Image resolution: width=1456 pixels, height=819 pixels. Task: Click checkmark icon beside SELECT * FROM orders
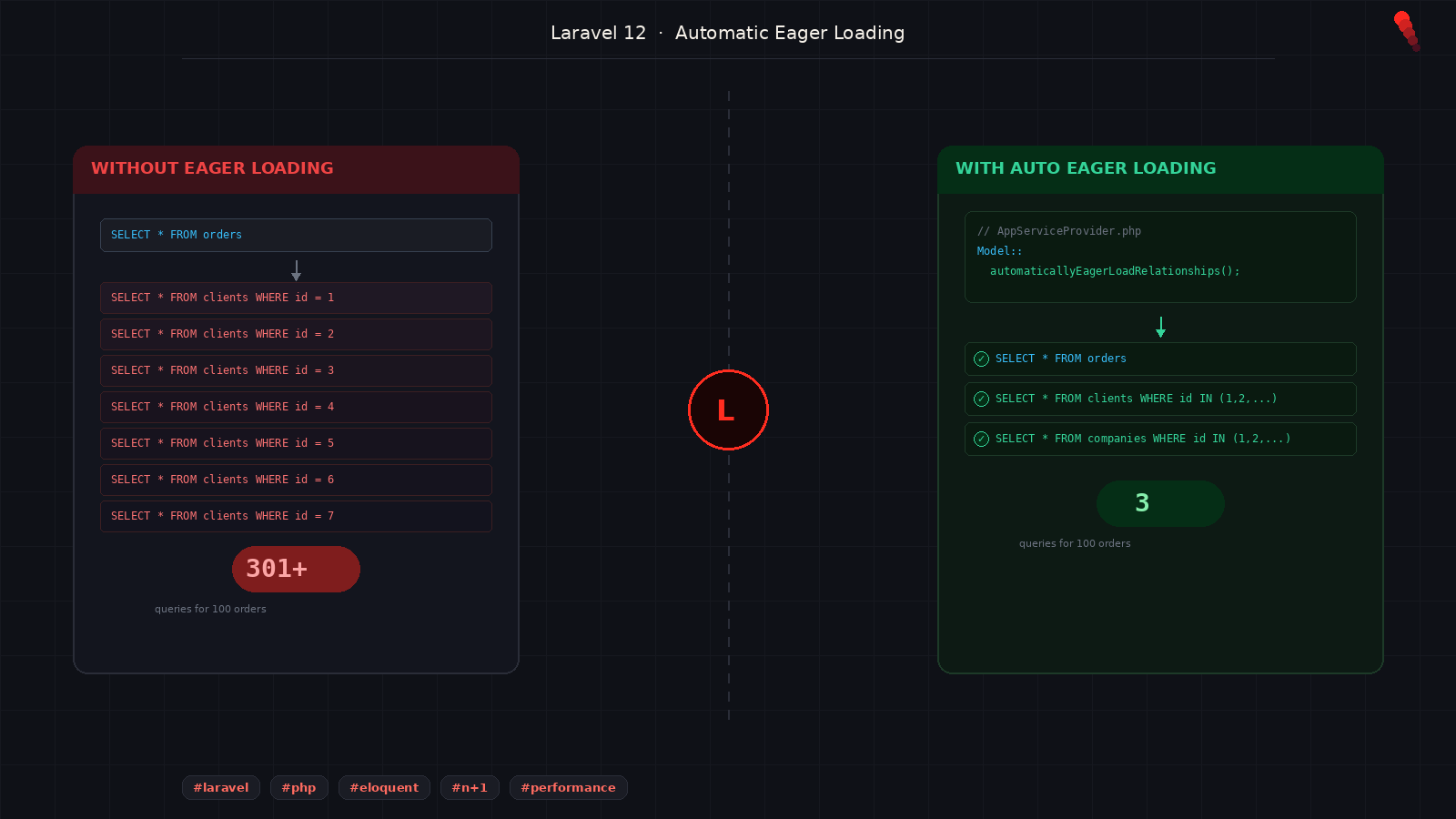pyautogui.click(x=981, y=359)
